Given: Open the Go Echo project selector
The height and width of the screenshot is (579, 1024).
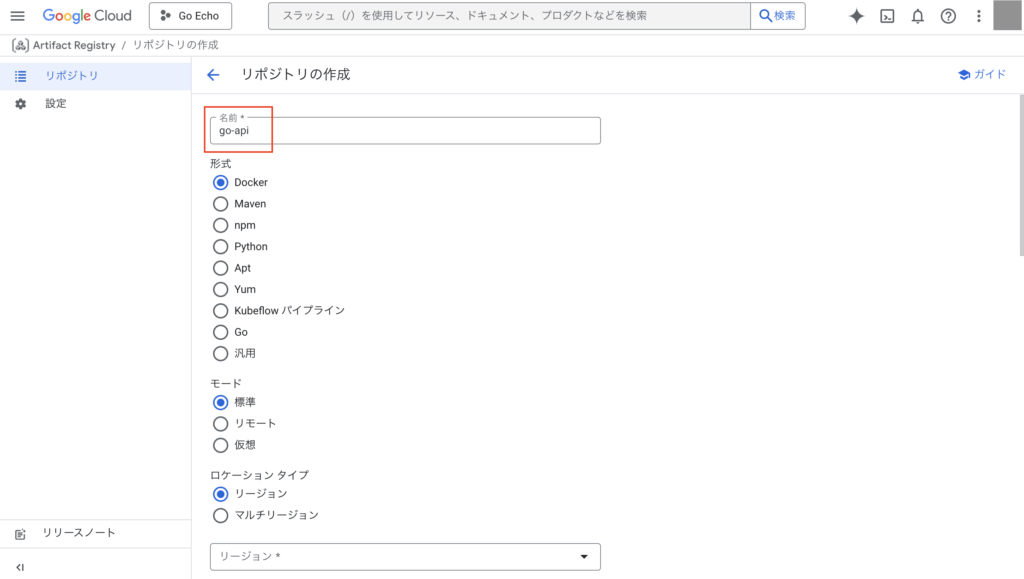Looking at the screenshot, I should coord(190,16).
